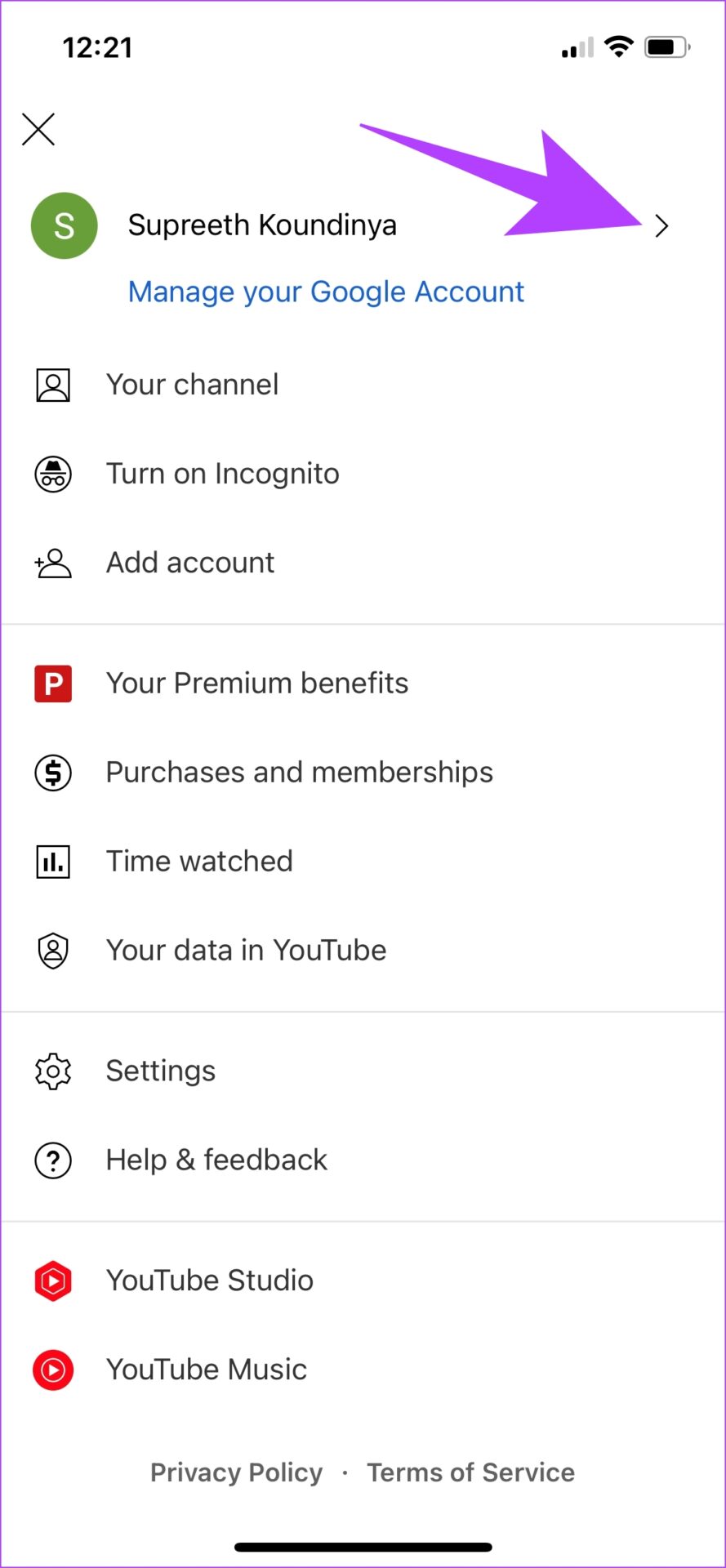Tap the dollar sign Purchases icon
Image resolution: width=726 pixels, height=1568 pixels.
(x=53, y=773)
